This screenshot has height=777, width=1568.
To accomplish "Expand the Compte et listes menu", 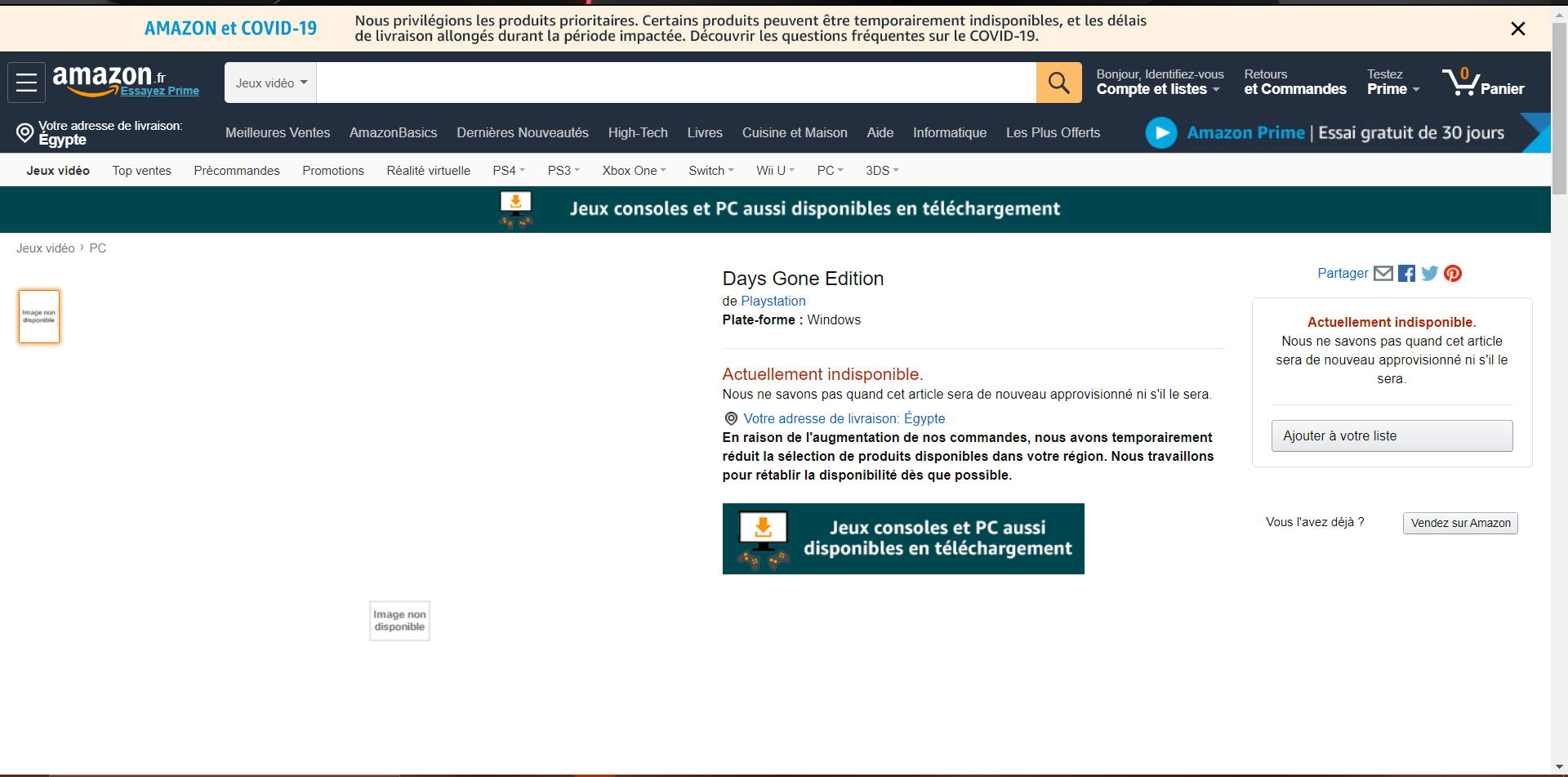I will click(x=1159, y=82).
